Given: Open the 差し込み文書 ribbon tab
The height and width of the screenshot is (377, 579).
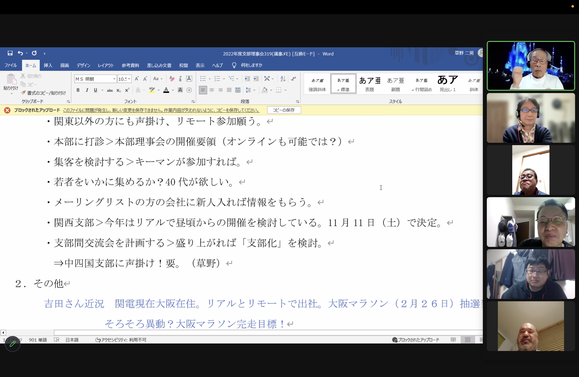Looking at the screenshot, I should [x=159, y=65].
